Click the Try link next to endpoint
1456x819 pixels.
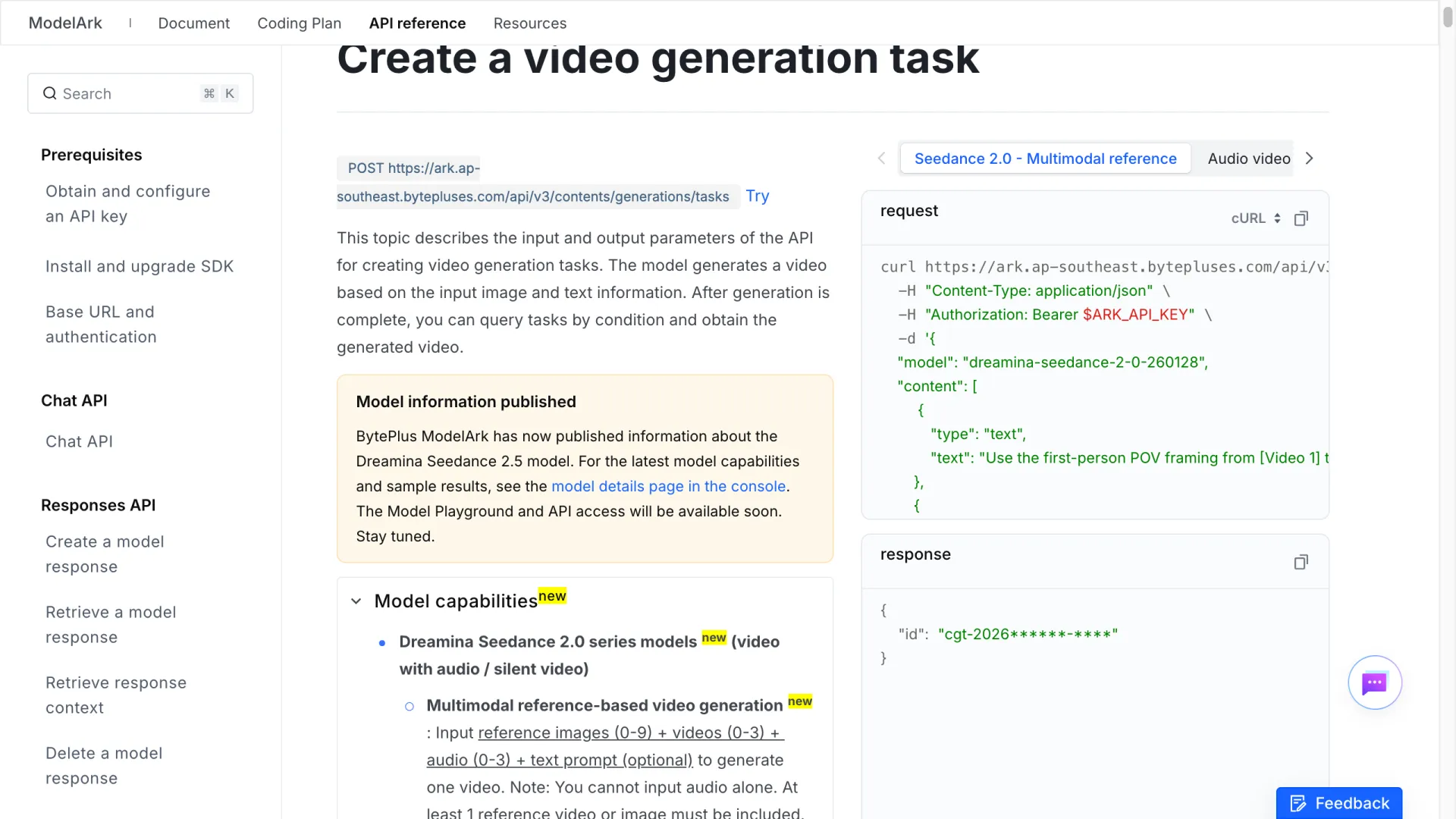758,196
